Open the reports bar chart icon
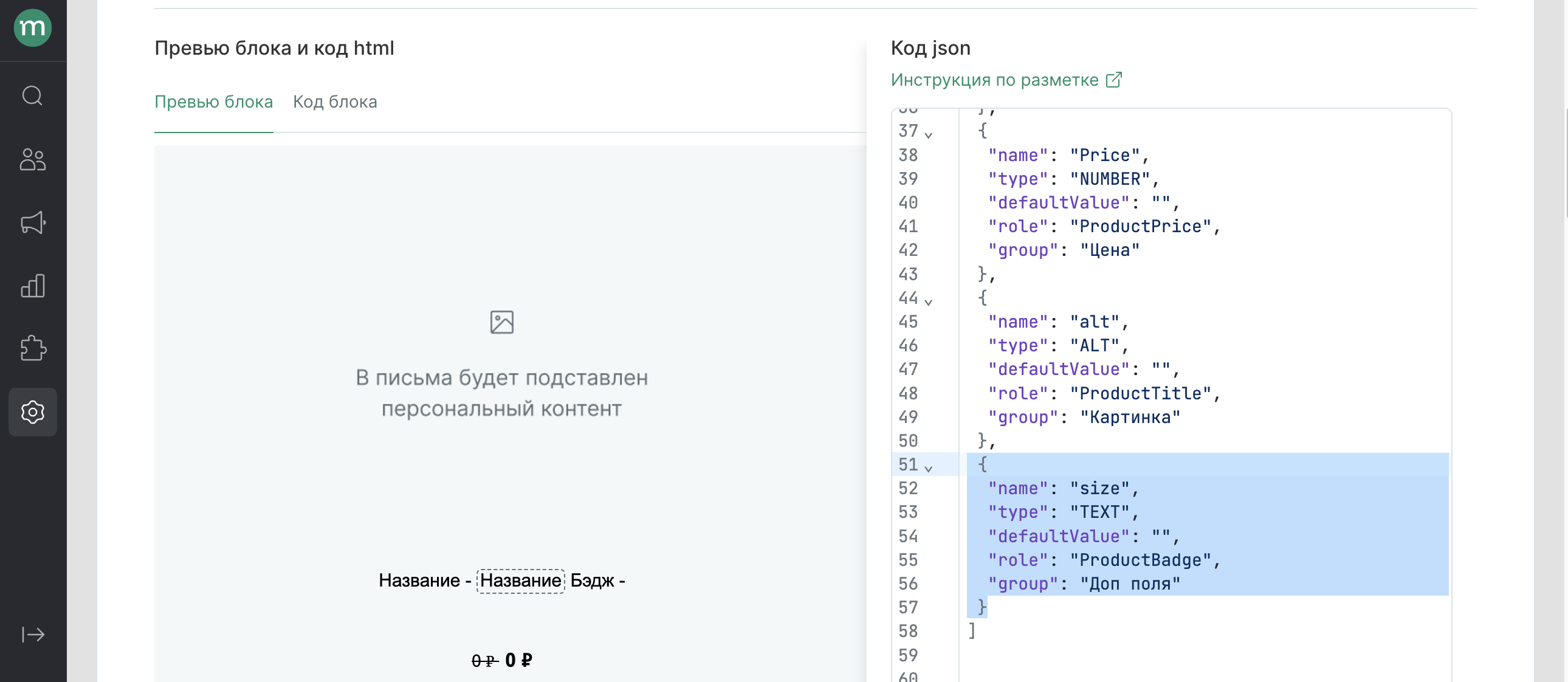 coord(33,286)
